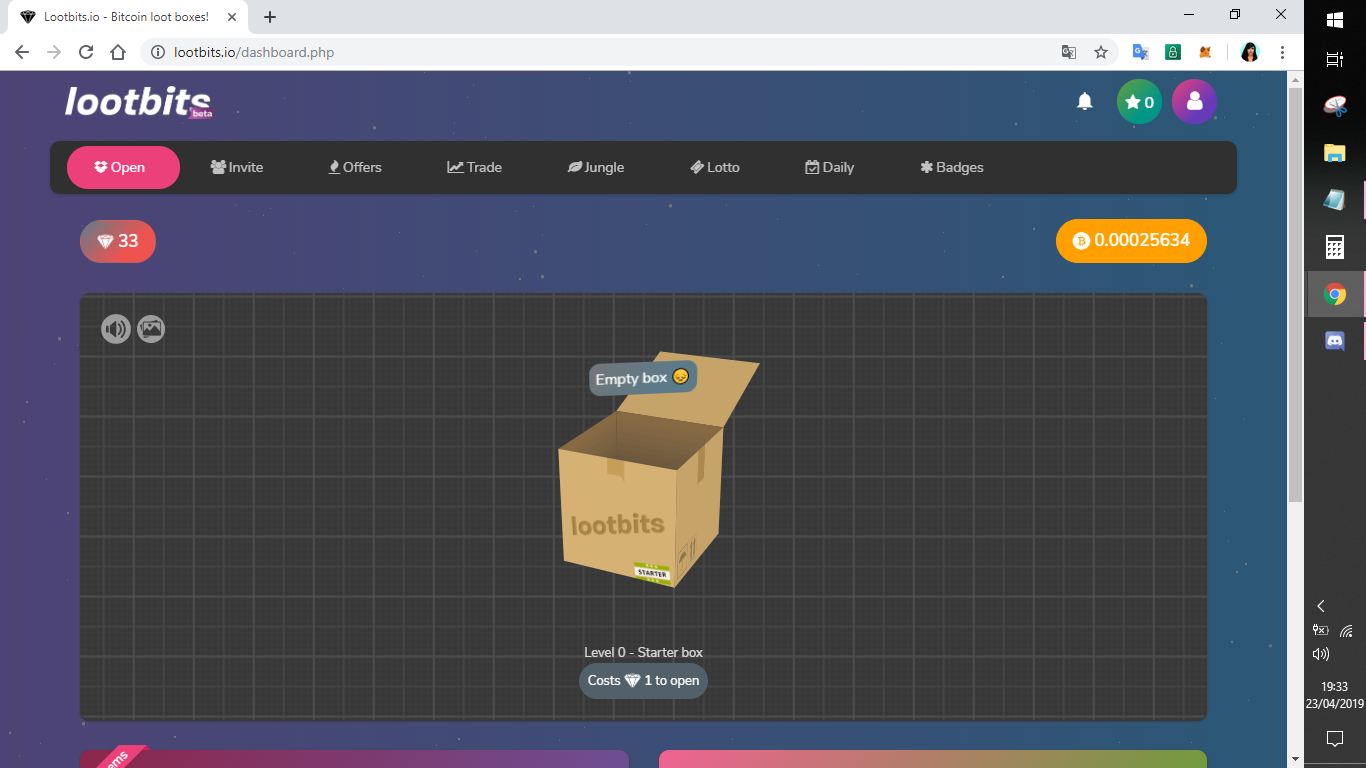Open Discord from the taskbar

(x=1335, y=342)
